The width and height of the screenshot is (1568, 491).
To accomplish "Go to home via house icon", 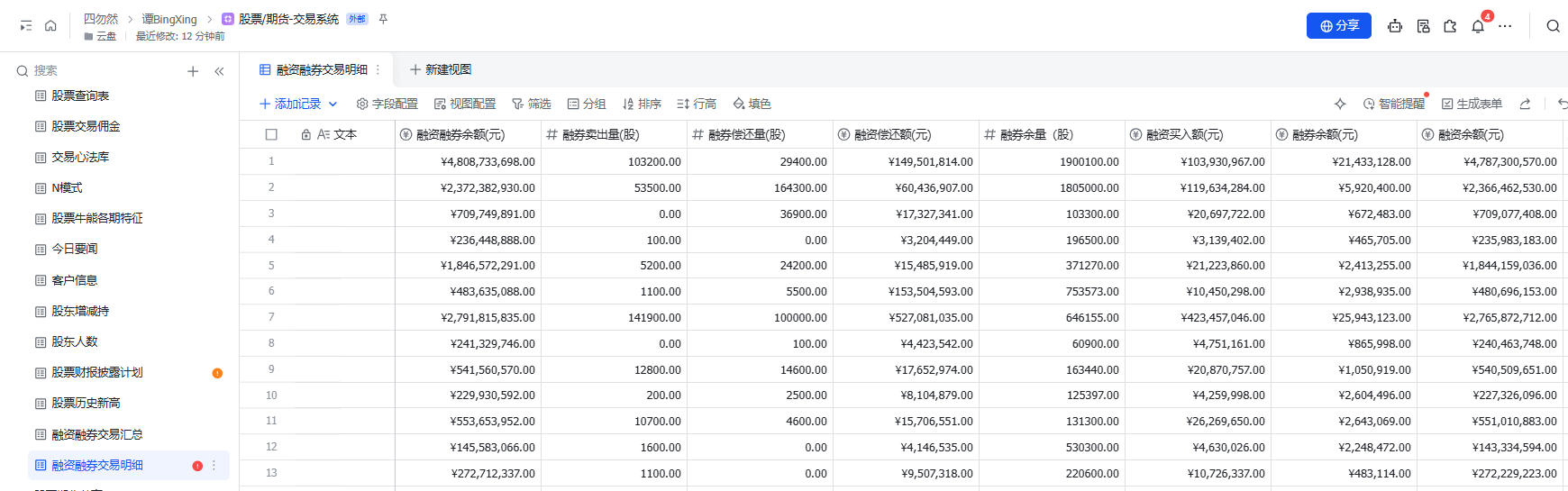I will click(x=50, y=26).
